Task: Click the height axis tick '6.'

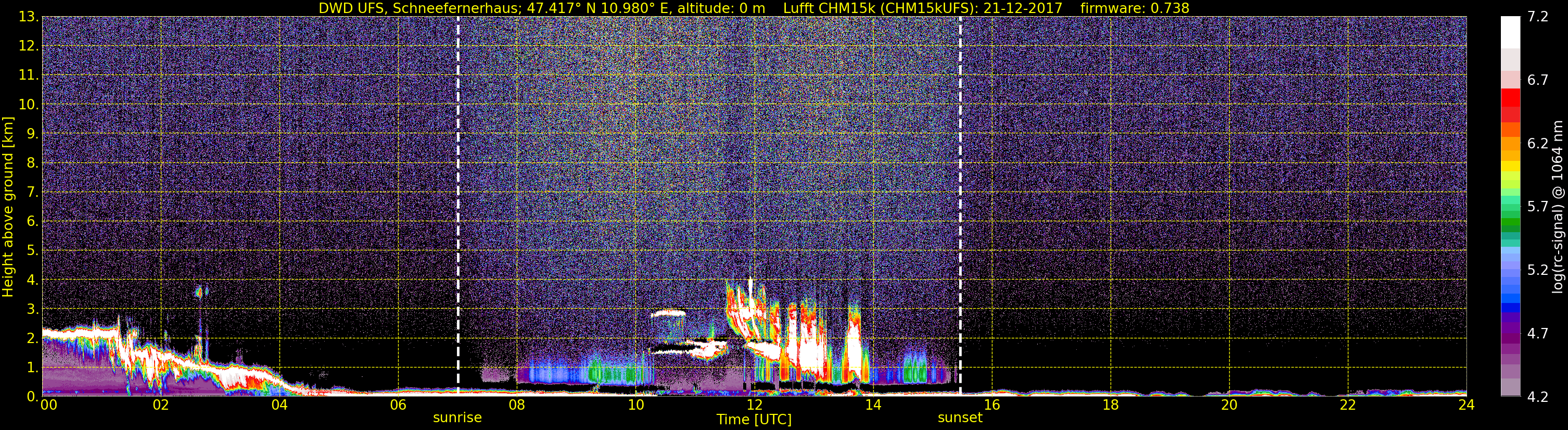Action: (32, 221)
